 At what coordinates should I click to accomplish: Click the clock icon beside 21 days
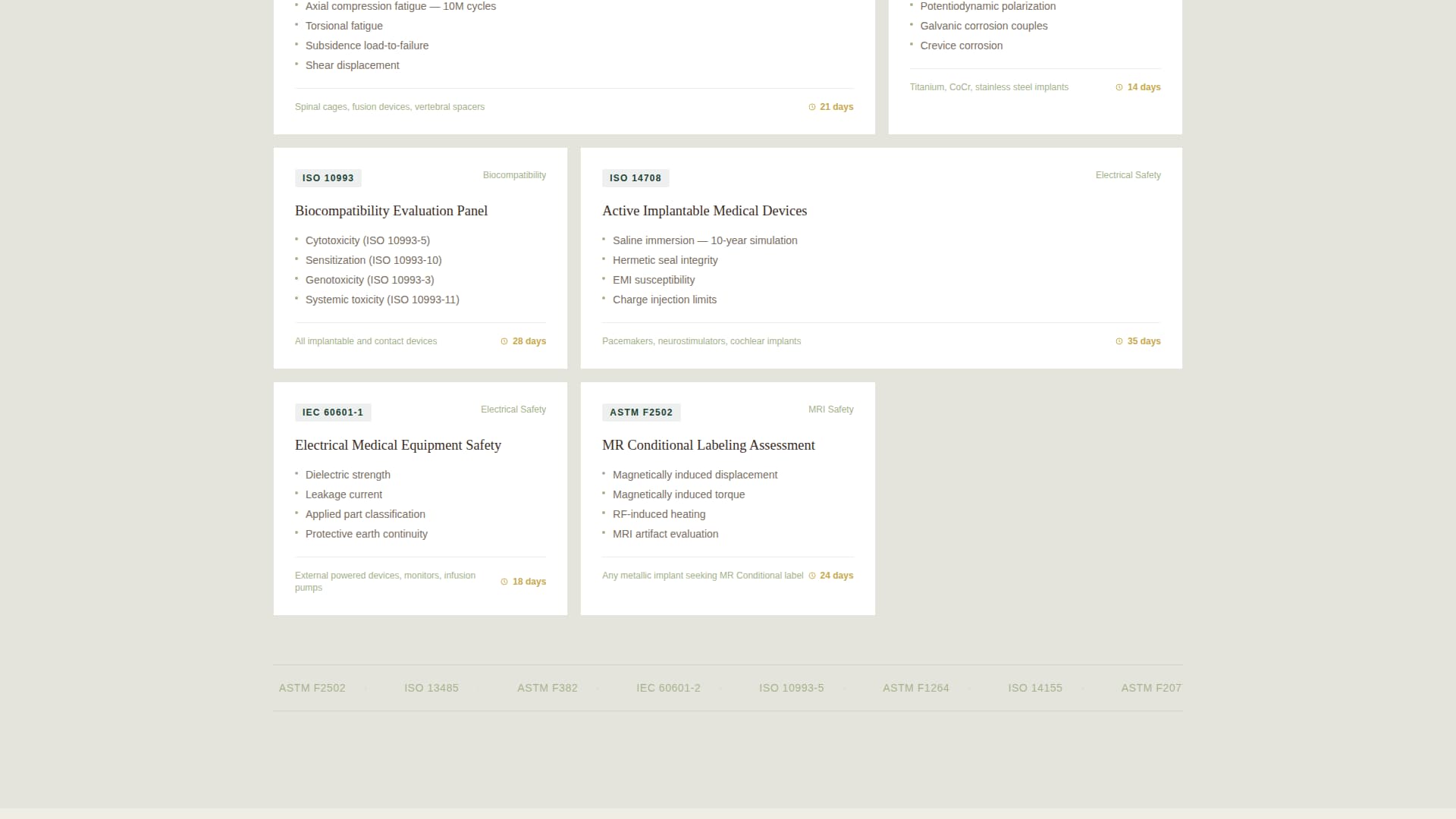(812, 107)
